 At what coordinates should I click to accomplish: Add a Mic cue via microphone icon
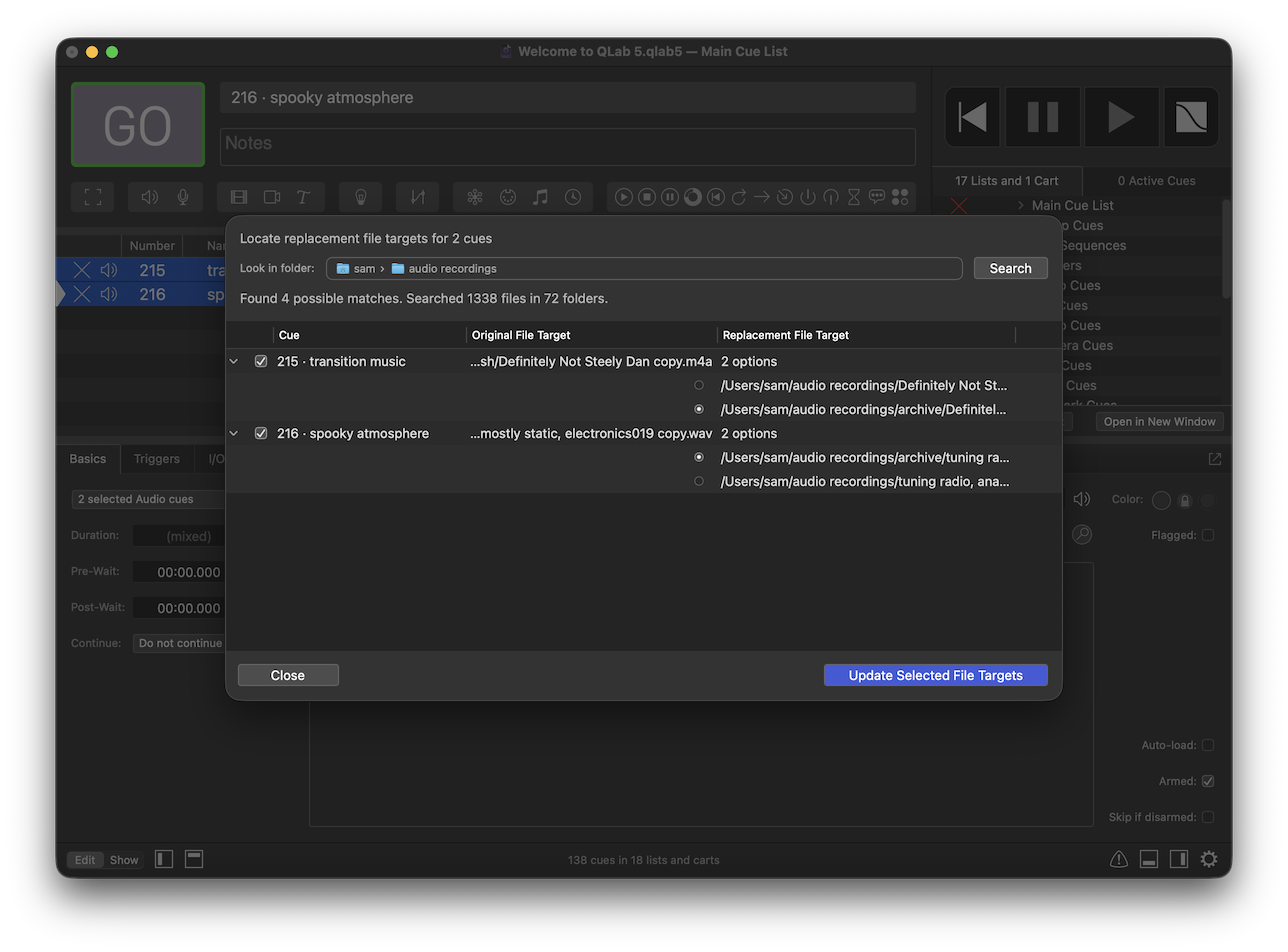[x=183, y=197]
